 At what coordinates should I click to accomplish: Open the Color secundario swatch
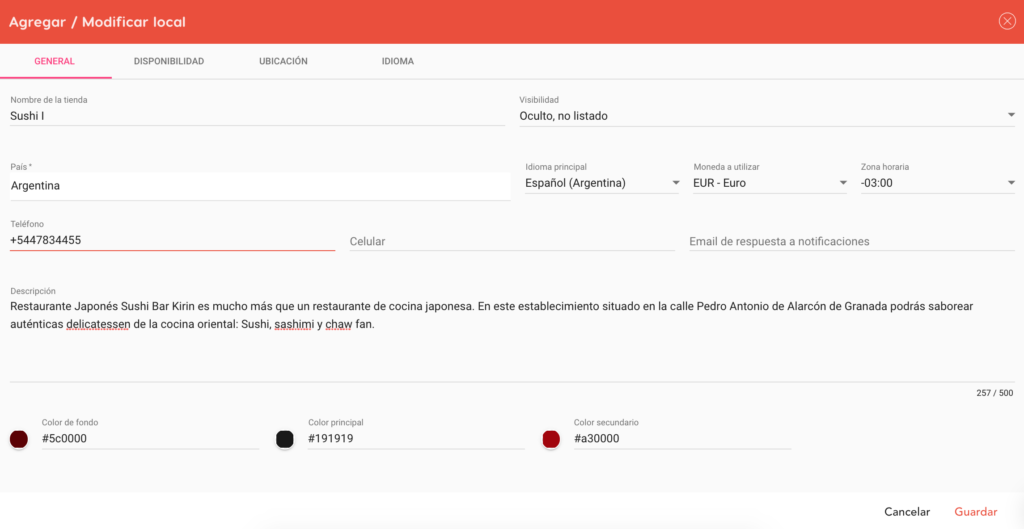[x=551, y=439]
